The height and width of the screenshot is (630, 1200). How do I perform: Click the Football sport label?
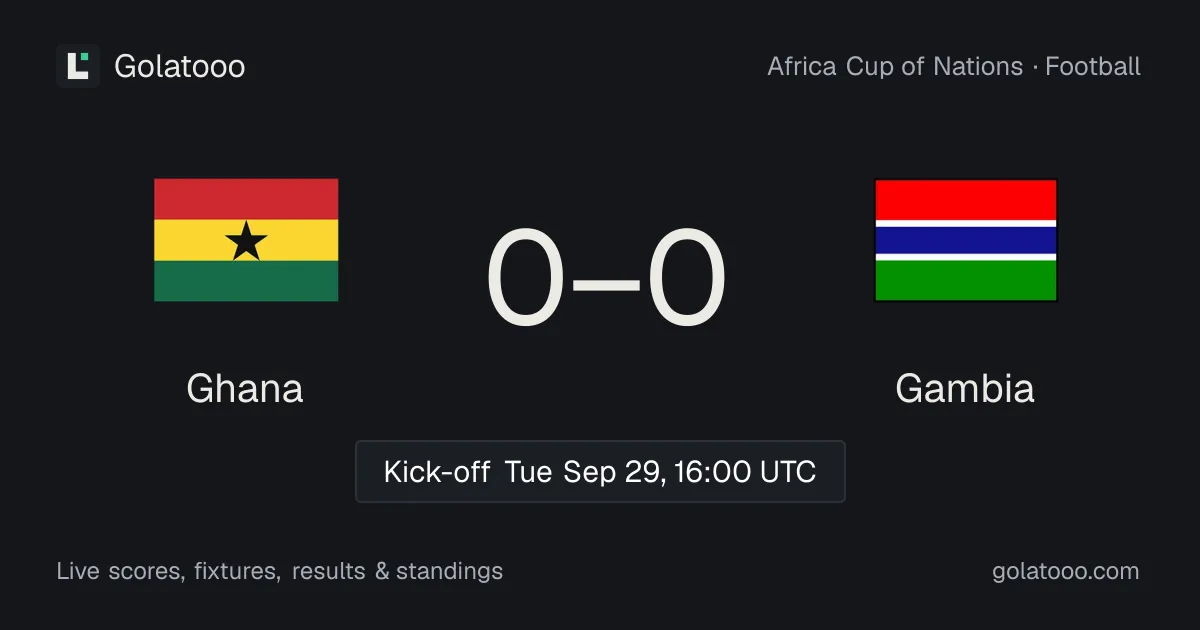[x=1093, y=67]
